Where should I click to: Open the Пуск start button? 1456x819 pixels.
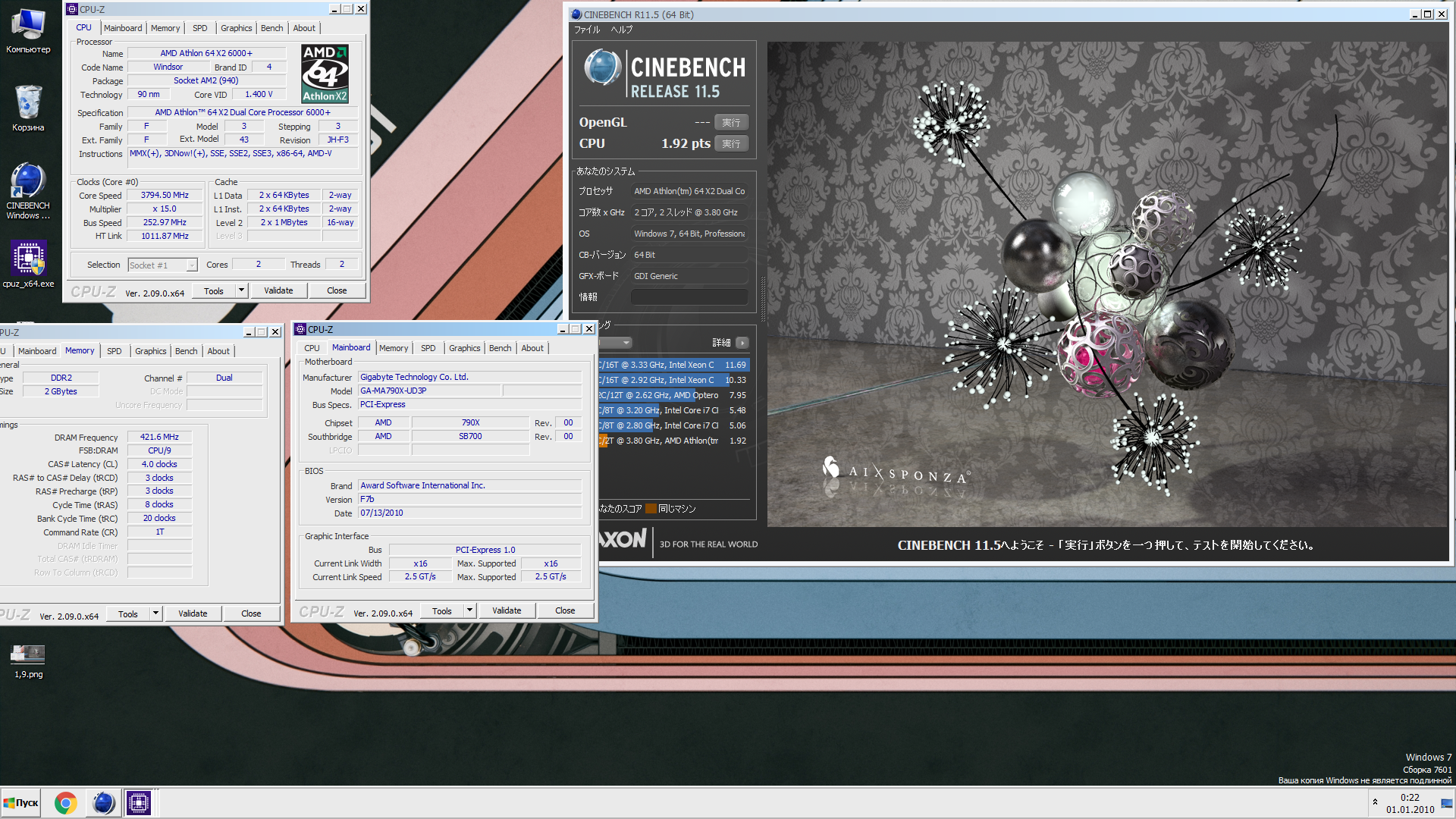coord(21,803)
